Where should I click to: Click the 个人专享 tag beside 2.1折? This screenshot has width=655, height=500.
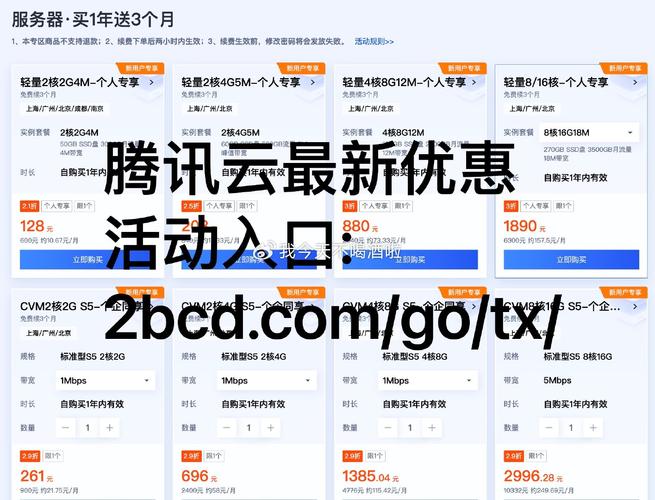(x=57, y=206)
